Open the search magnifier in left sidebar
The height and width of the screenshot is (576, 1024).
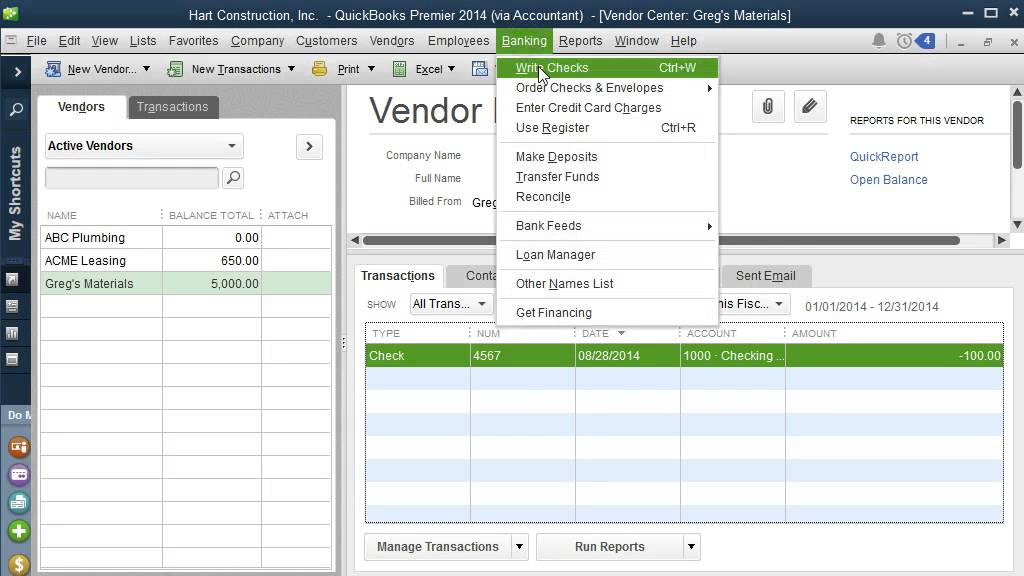(16, 109)
